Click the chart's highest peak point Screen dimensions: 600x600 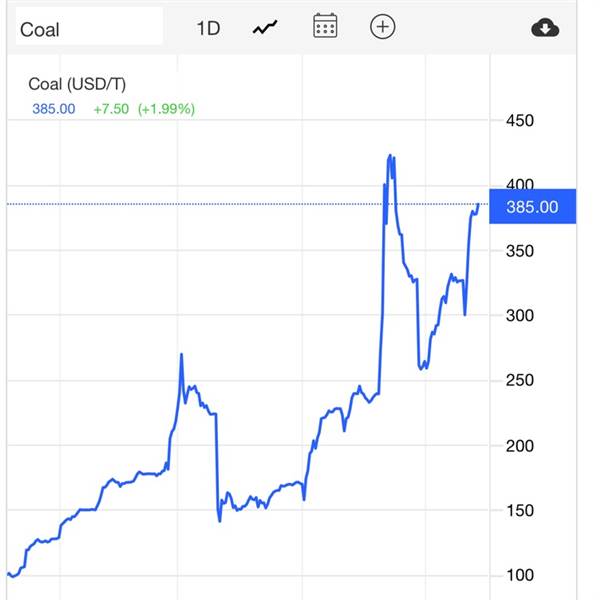point(390,155)
